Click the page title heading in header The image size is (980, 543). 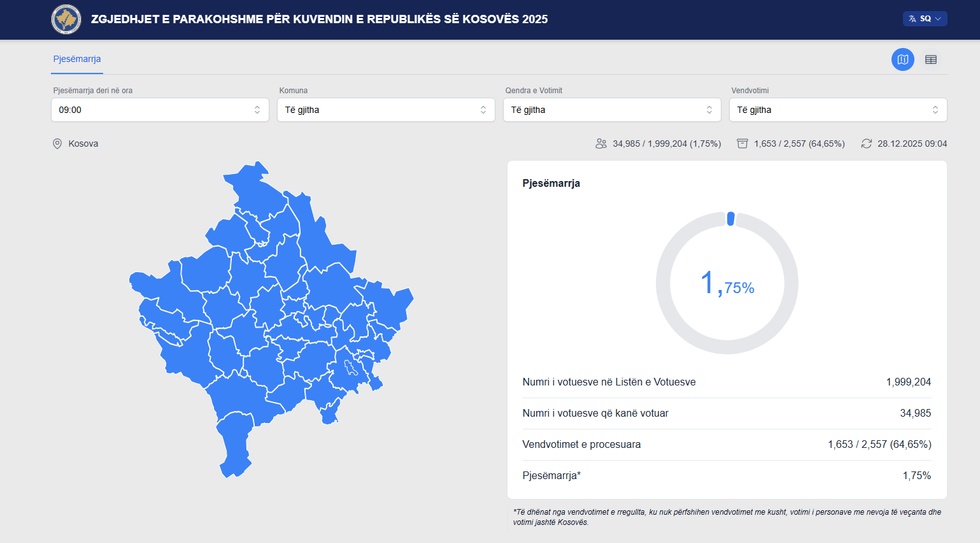click(320, 19)
